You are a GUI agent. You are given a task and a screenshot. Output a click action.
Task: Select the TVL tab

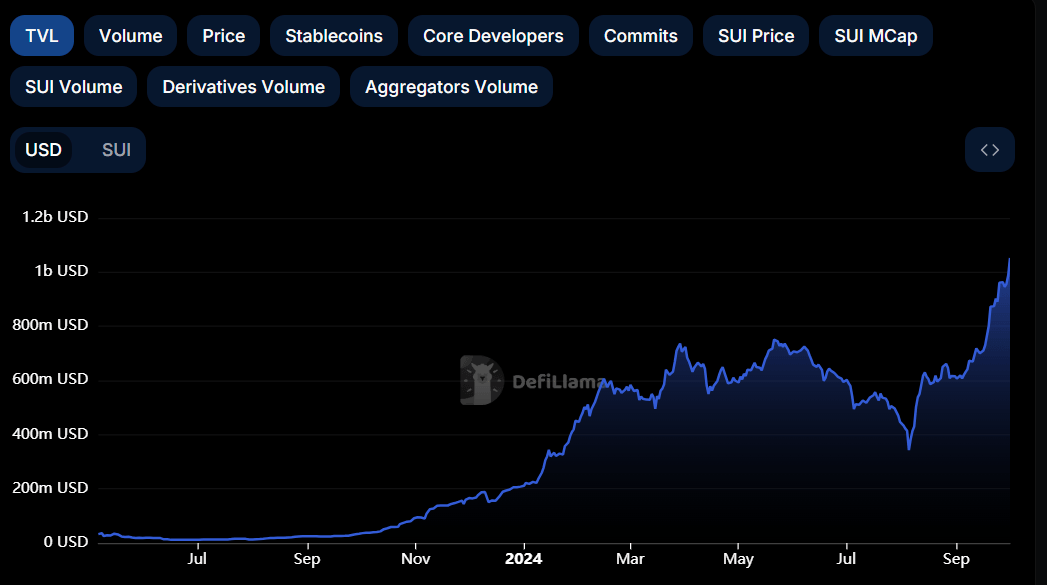[41, 35]
